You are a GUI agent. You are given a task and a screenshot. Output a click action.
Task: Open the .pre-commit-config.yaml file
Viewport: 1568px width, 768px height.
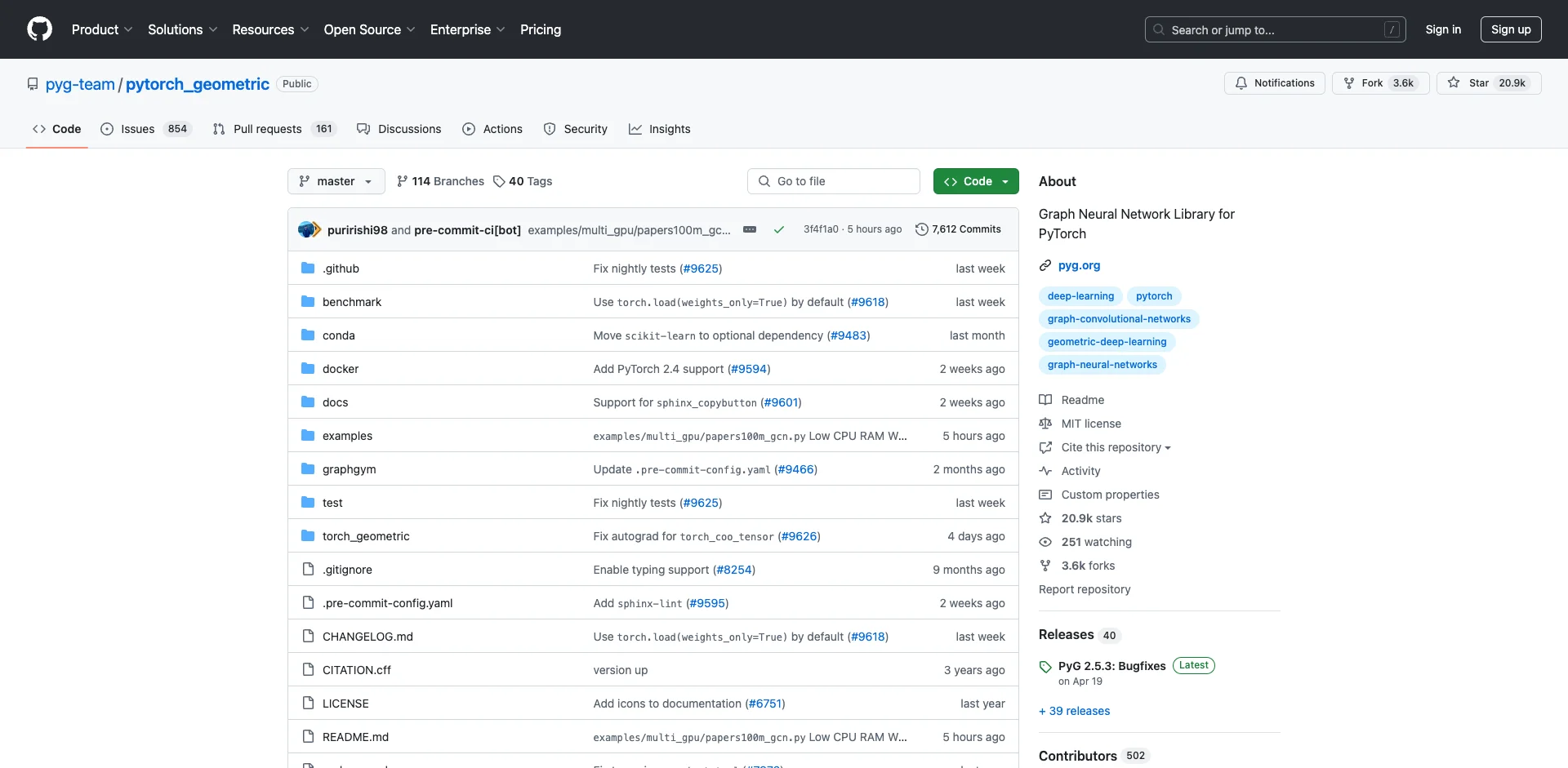(387, 603)
